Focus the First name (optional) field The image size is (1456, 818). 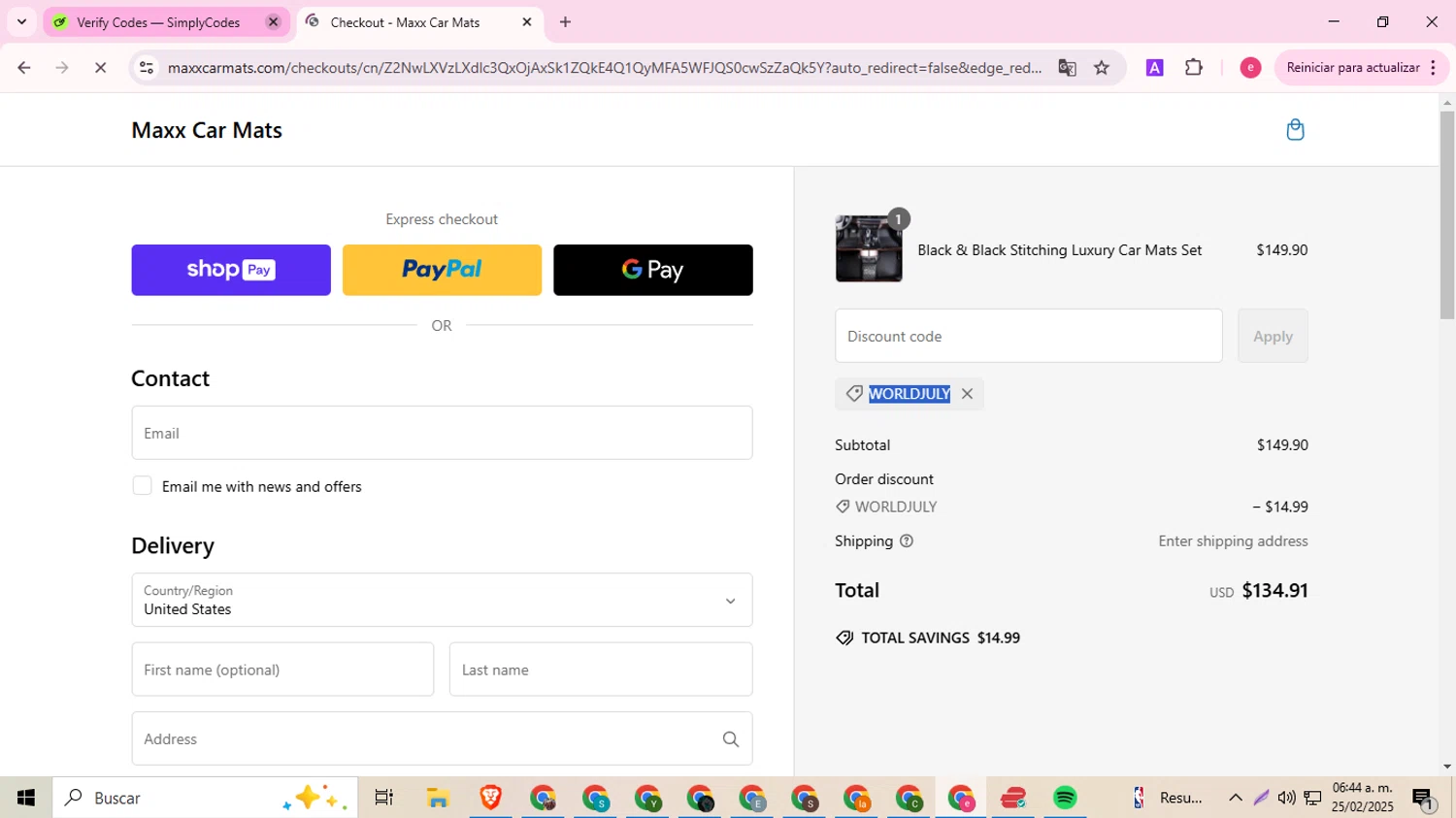tap(282, 670)
